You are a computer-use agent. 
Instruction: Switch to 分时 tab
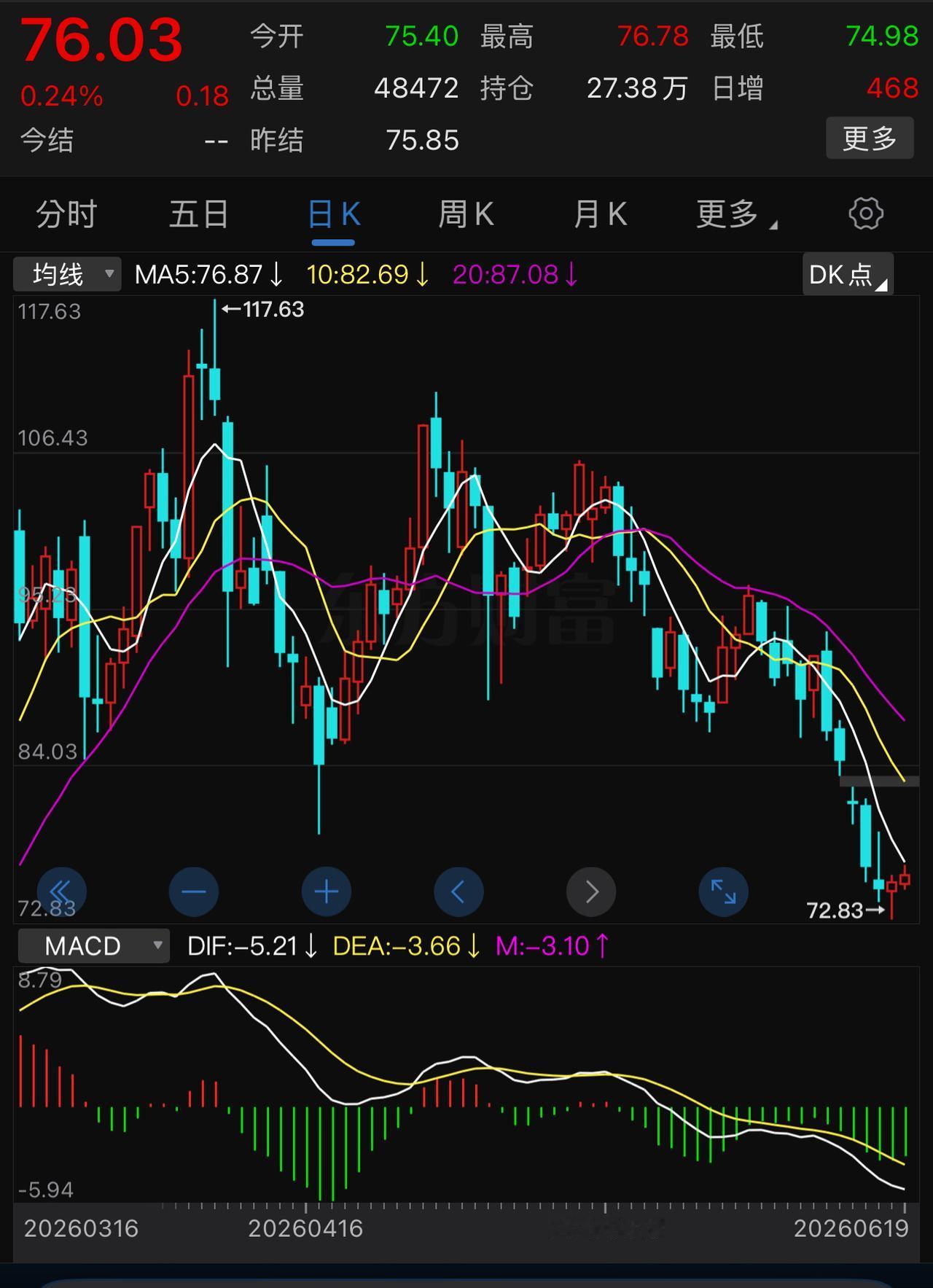click(x=66, y=214)
